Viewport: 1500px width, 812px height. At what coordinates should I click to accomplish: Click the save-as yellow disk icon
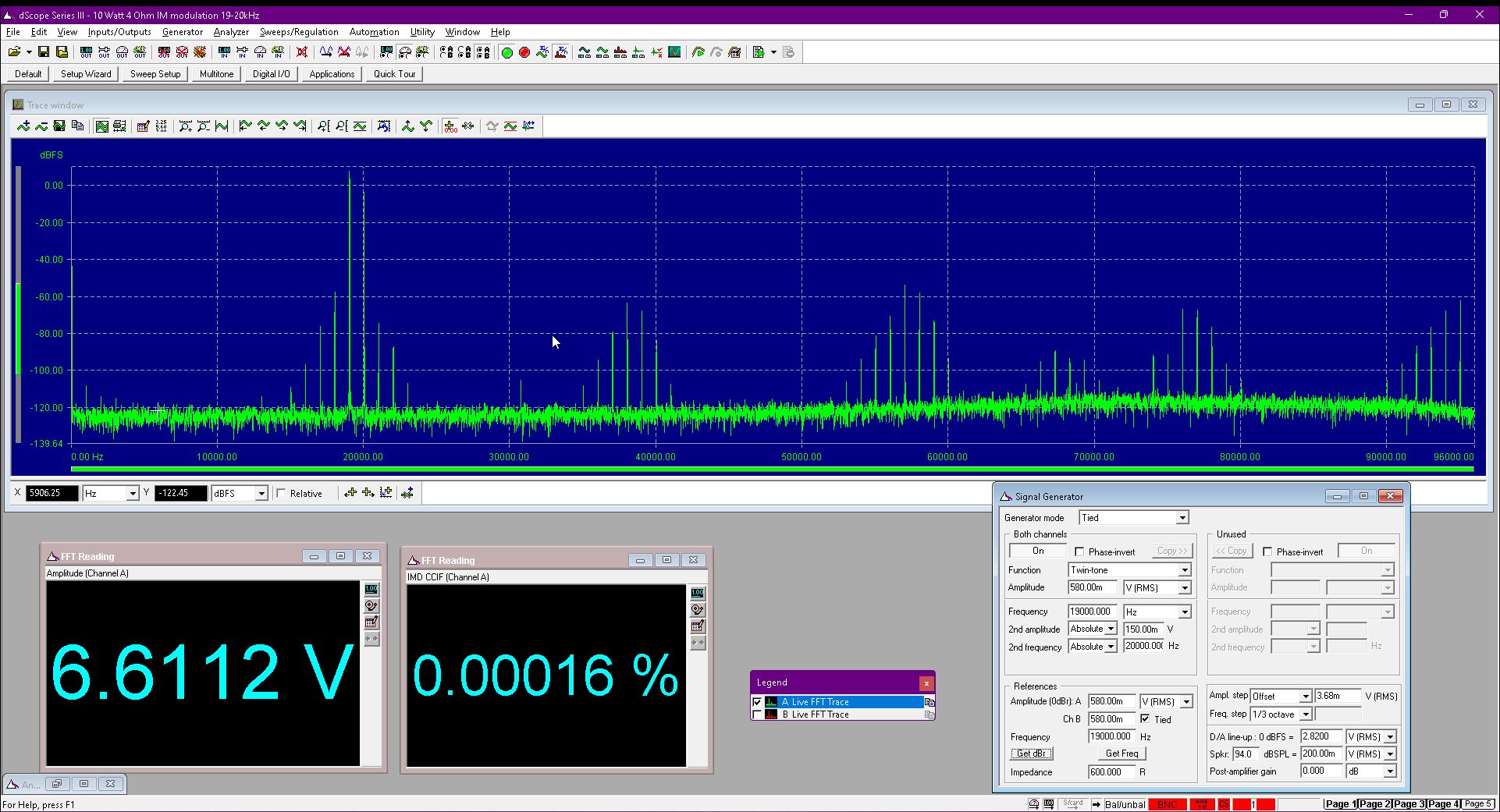click(62, 52)
